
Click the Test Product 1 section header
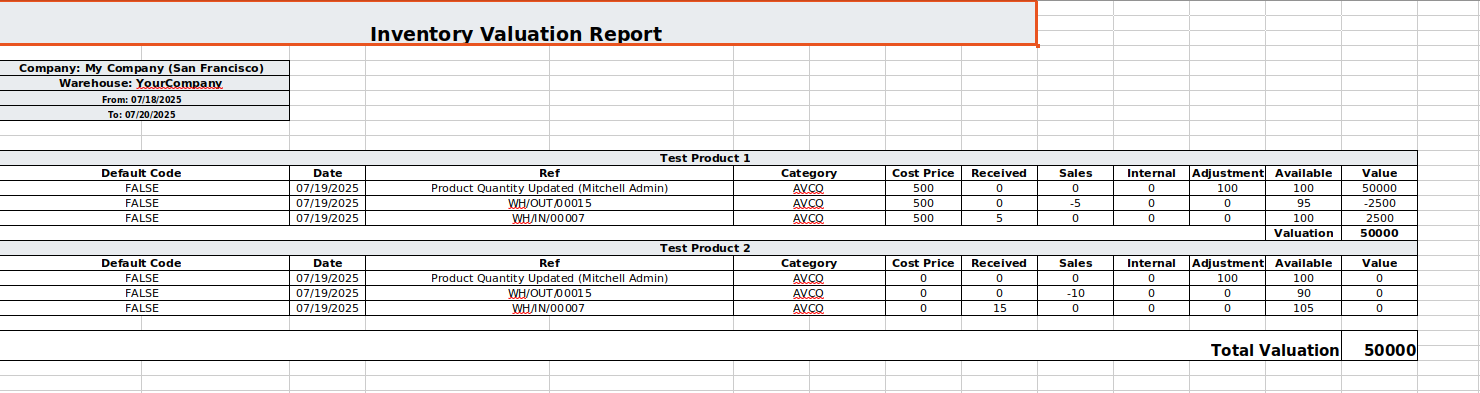705,158
